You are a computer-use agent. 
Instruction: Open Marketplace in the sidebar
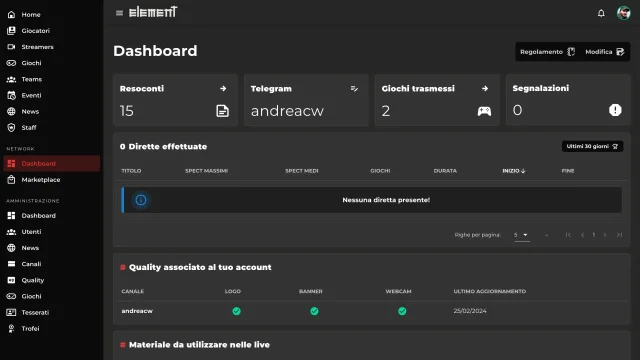coord(51,180)
